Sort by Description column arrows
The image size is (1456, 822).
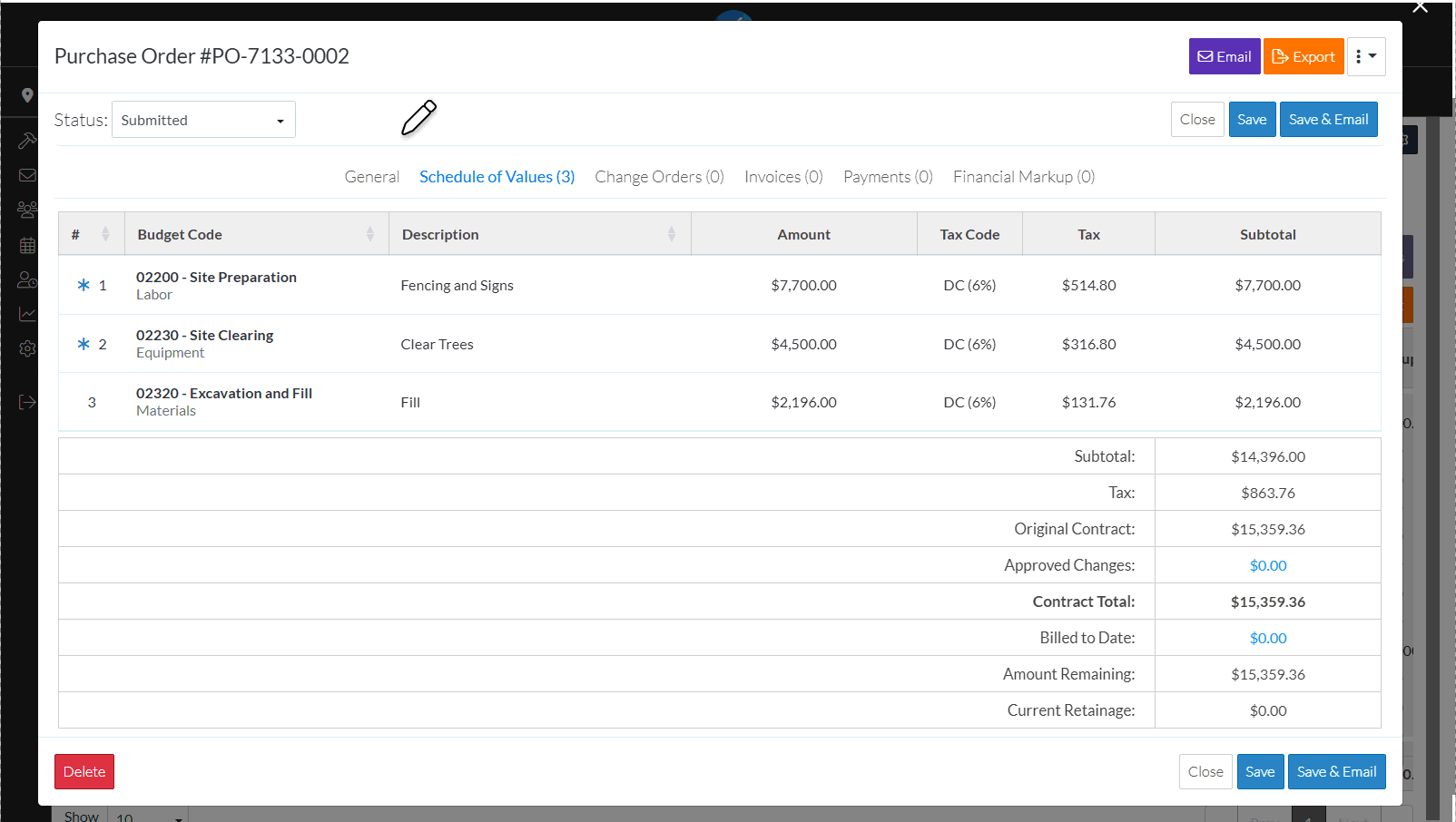[x=672, y=234]
